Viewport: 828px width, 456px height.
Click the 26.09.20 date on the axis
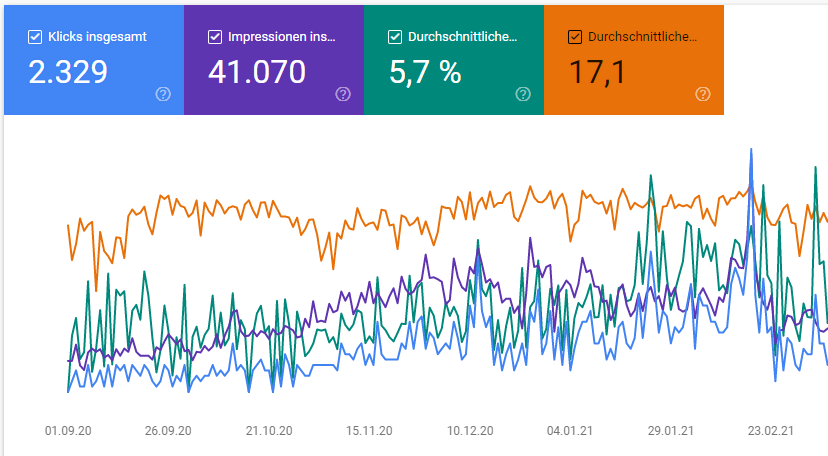[169, 430]
